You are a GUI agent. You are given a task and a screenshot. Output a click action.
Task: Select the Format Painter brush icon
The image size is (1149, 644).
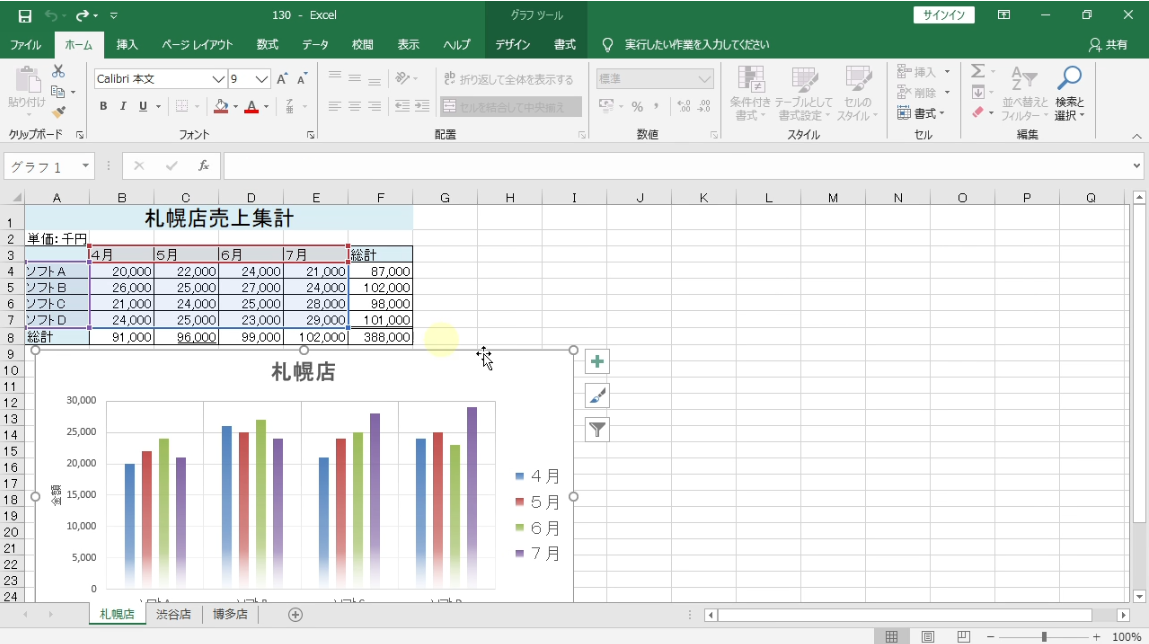tap(58, 112)
